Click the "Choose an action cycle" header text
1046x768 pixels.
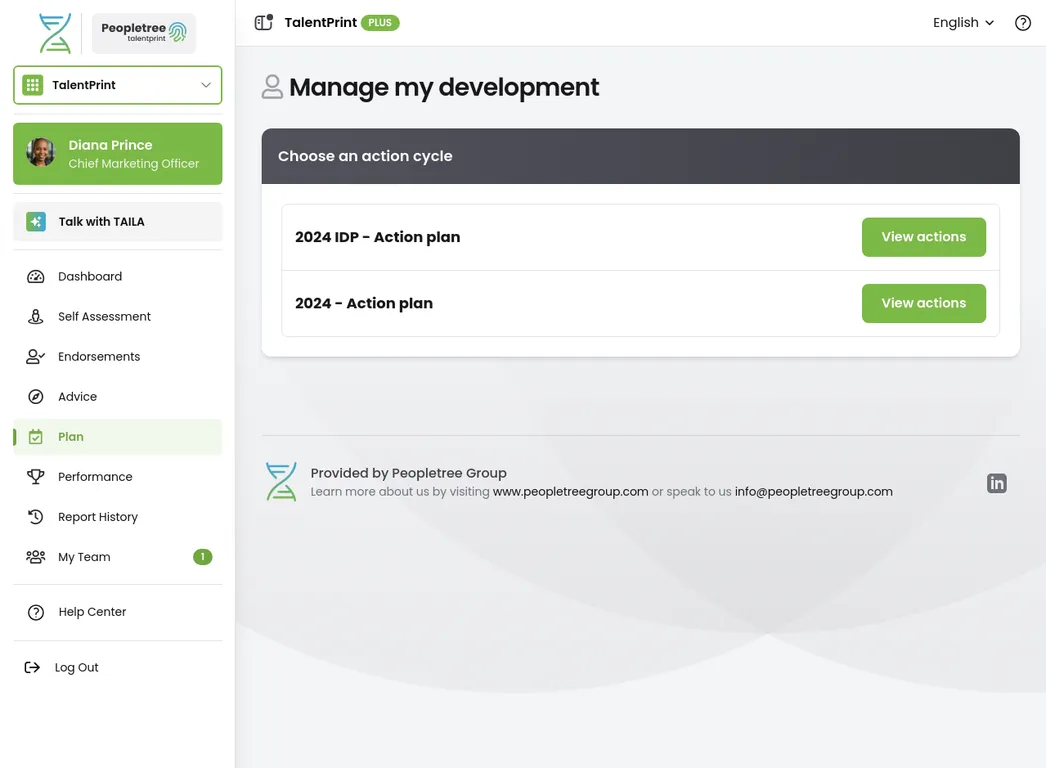point(365,156)
